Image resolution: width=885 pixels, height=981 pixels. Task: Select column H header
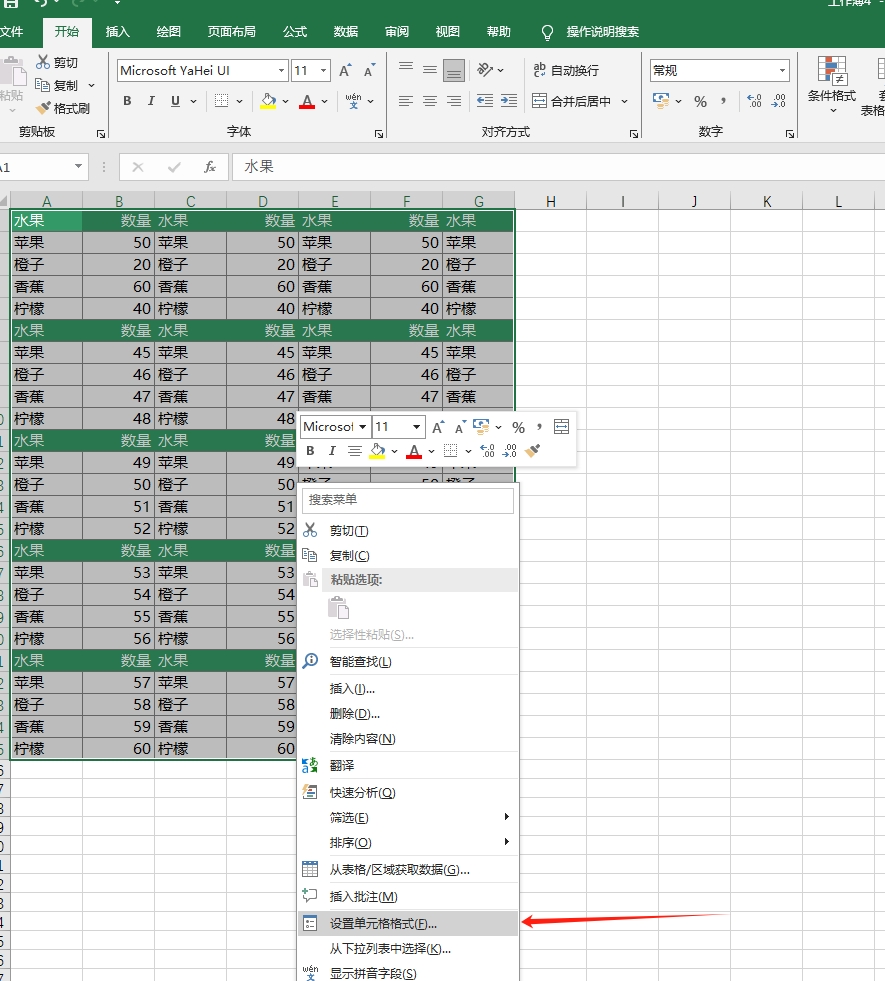[550, 201]
